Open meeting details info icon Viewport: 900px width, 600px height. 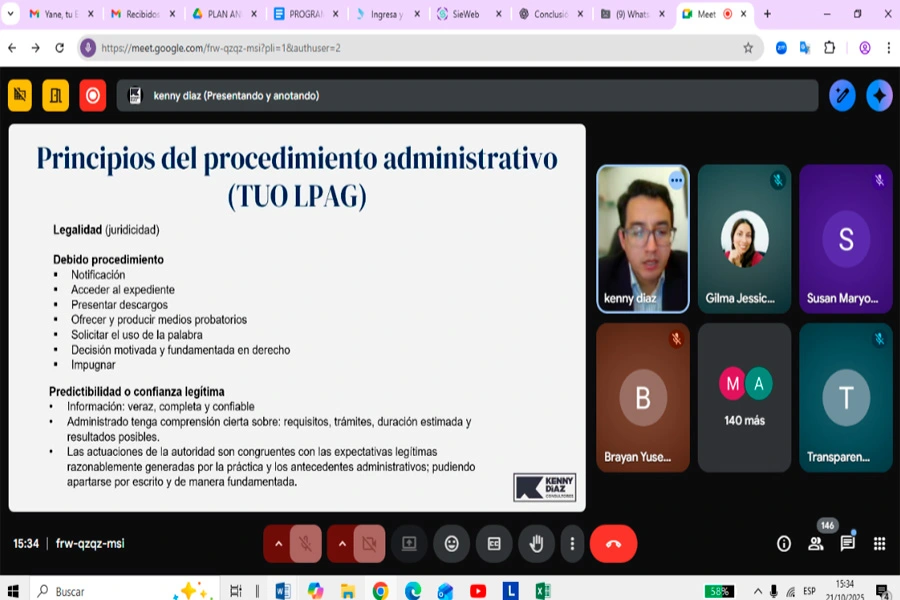point(784,543)
